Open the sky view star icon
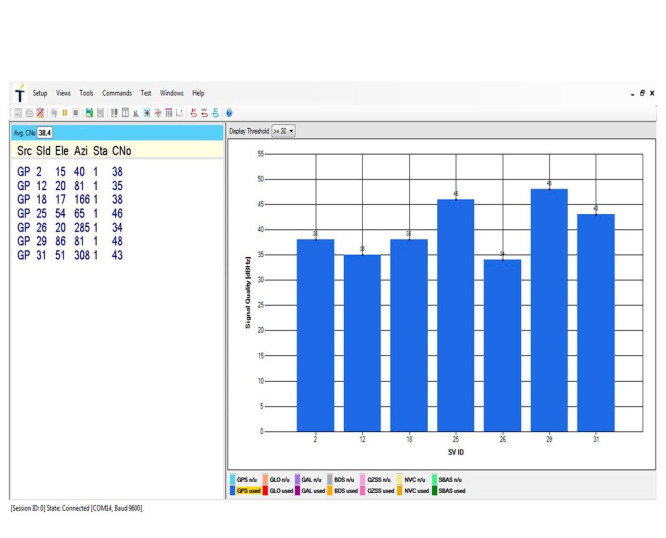The image size is (666, 538). (x=147, y=113)
